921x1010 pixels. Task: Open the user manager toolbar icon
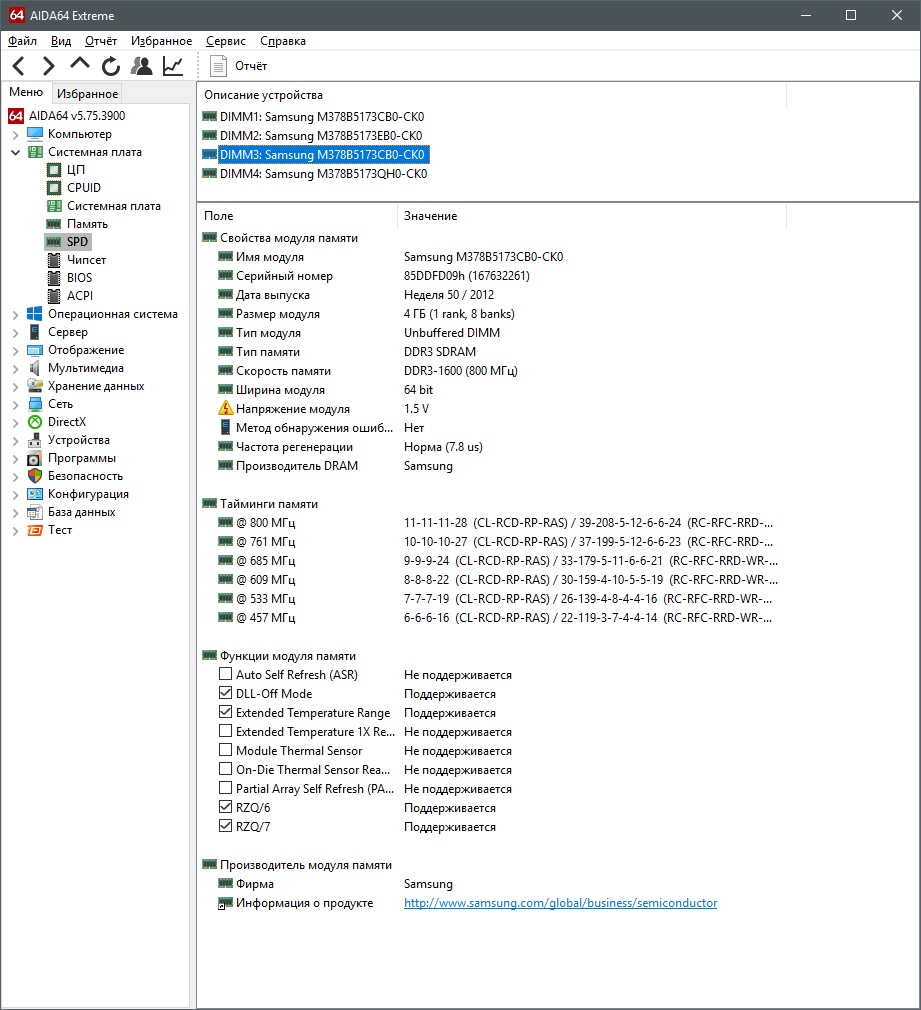[x=142, y=66]
